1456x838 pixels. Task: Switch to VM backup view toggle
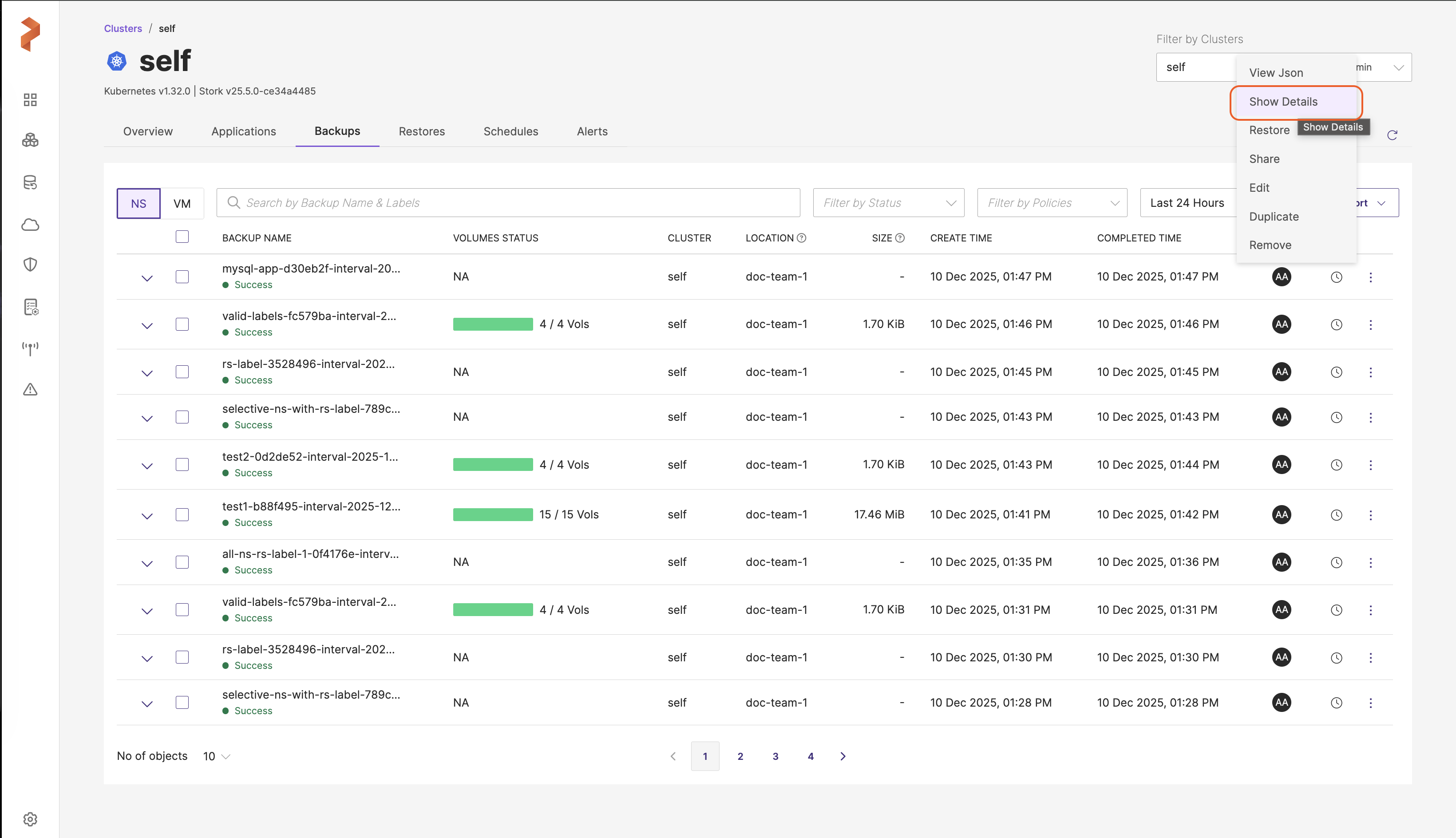(182, 203)
